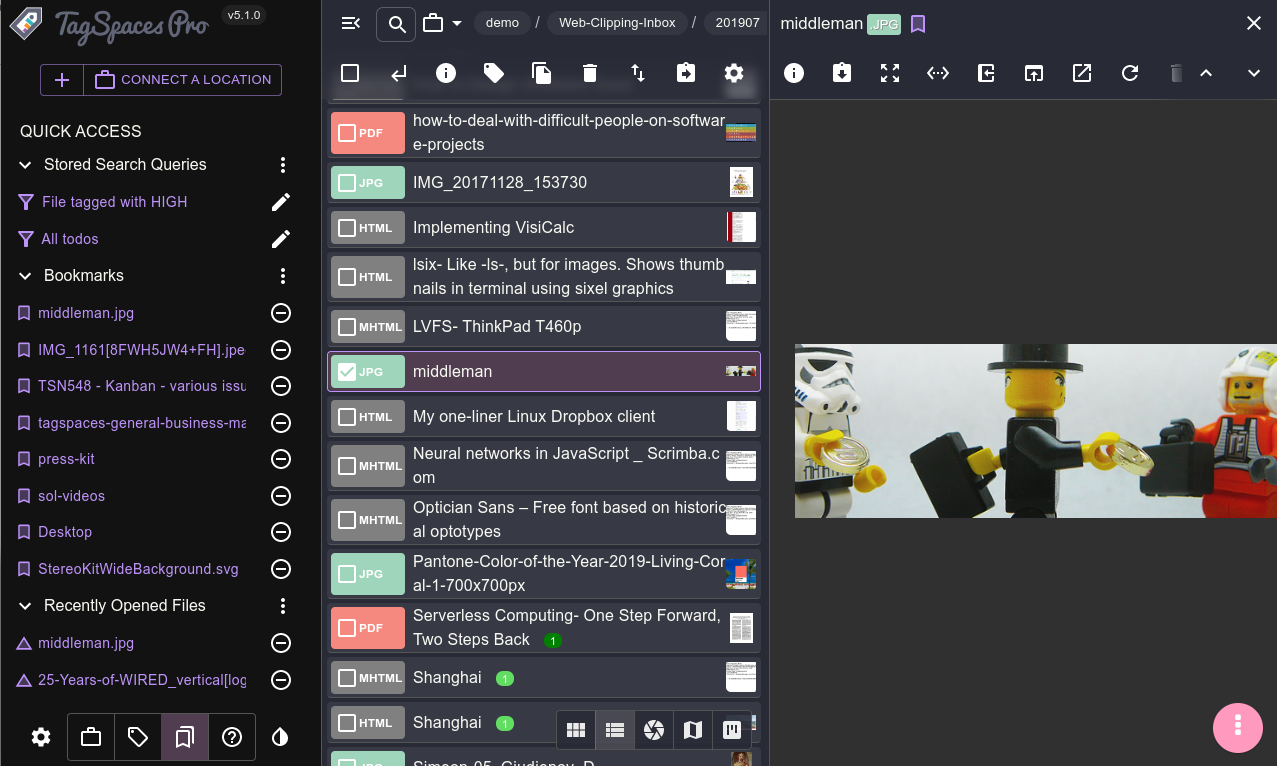Check My one-liner Linux Dropbox client checkbox
Image resolution: width=1277 pixels, height=766 pixels.
[347, 417]
